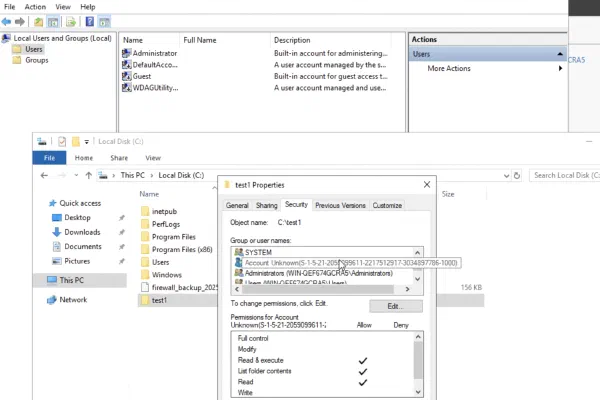Close the test1 Properties dialog
Image resolution: width=600 pixels, height=400 pixels.
coord(427,185)
